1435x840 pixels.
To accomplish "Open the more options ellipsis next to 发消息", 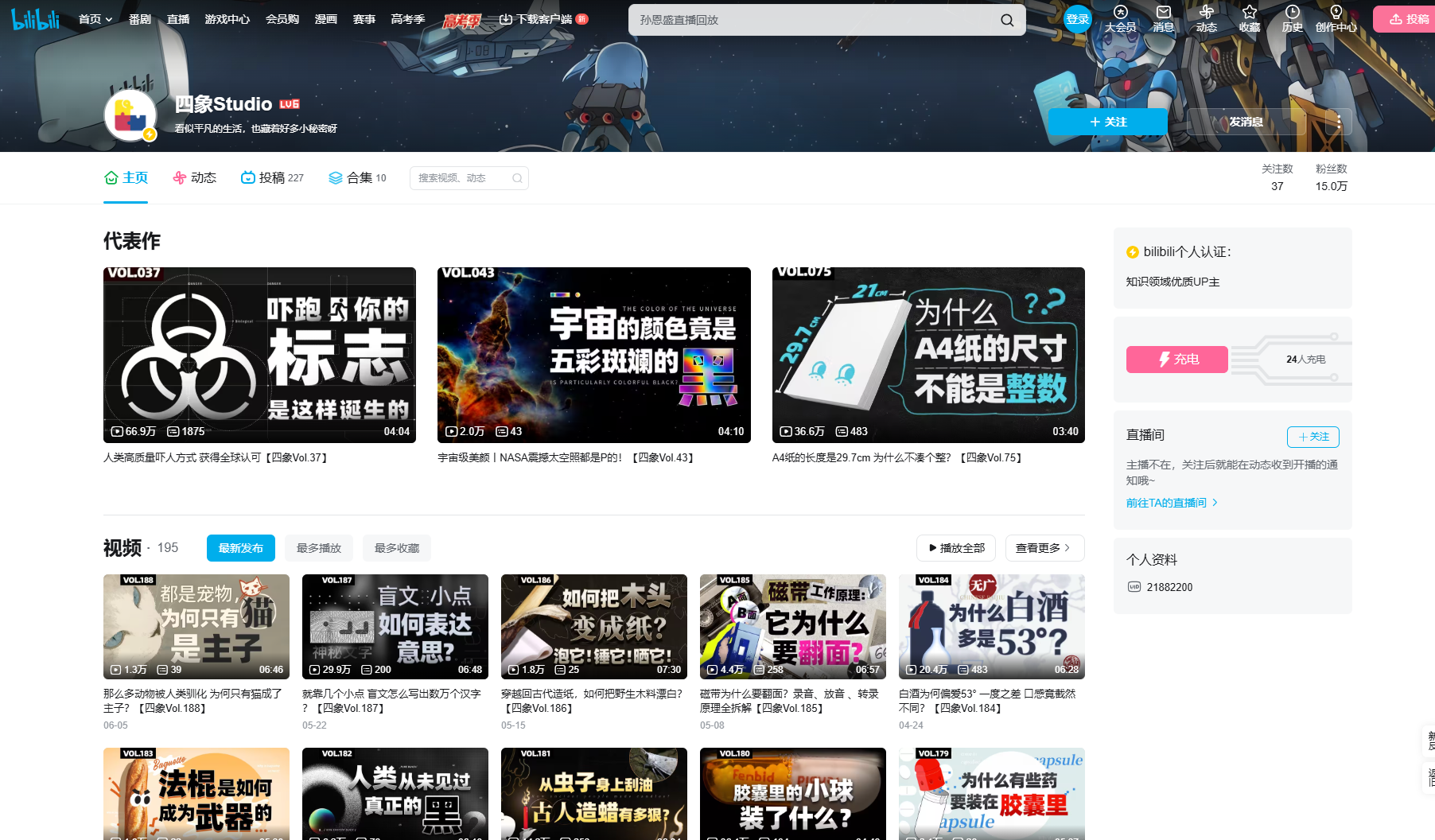I will click(1339, 122).
